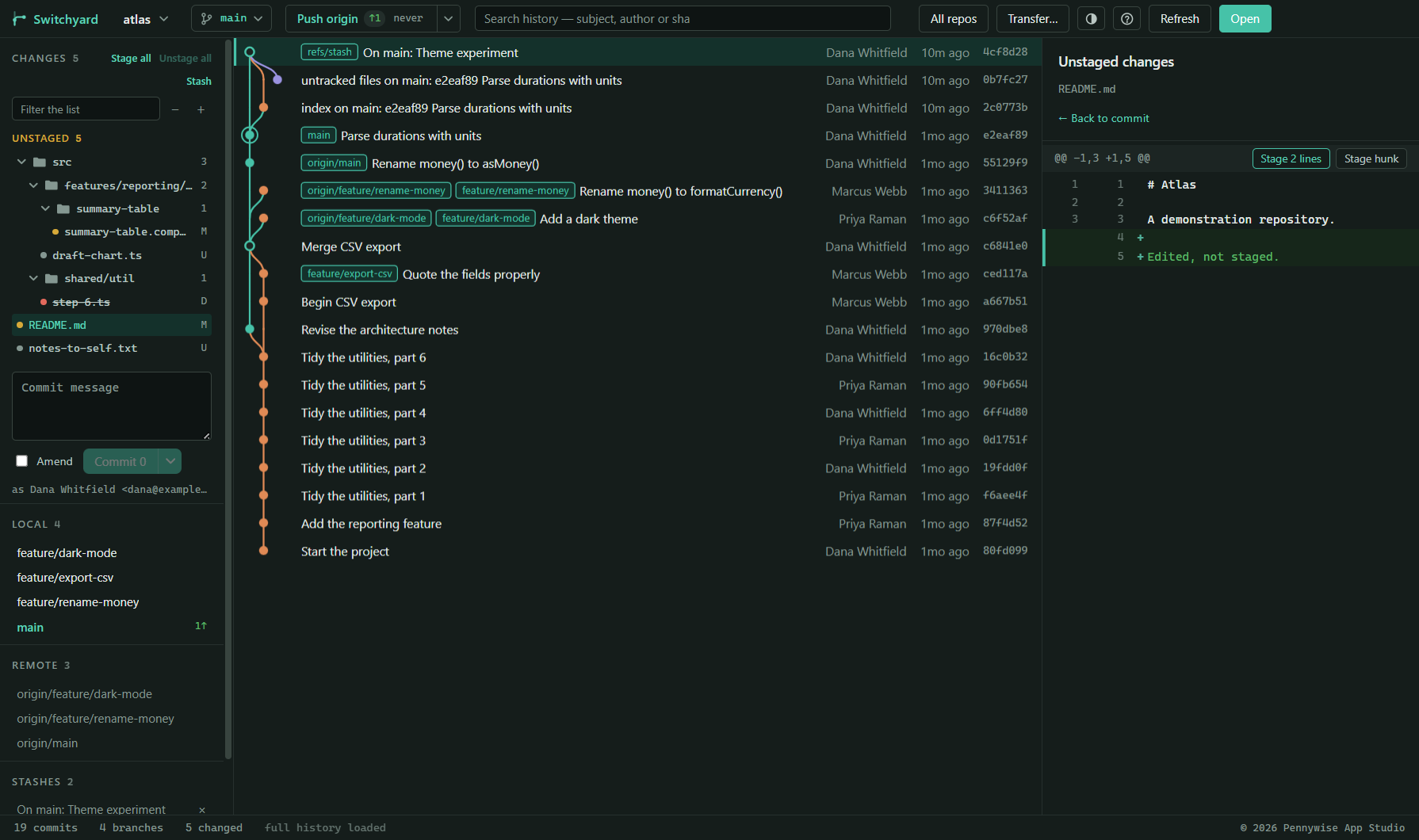Click into the Commit message box
1419x840 pixels.
point(112,406)
